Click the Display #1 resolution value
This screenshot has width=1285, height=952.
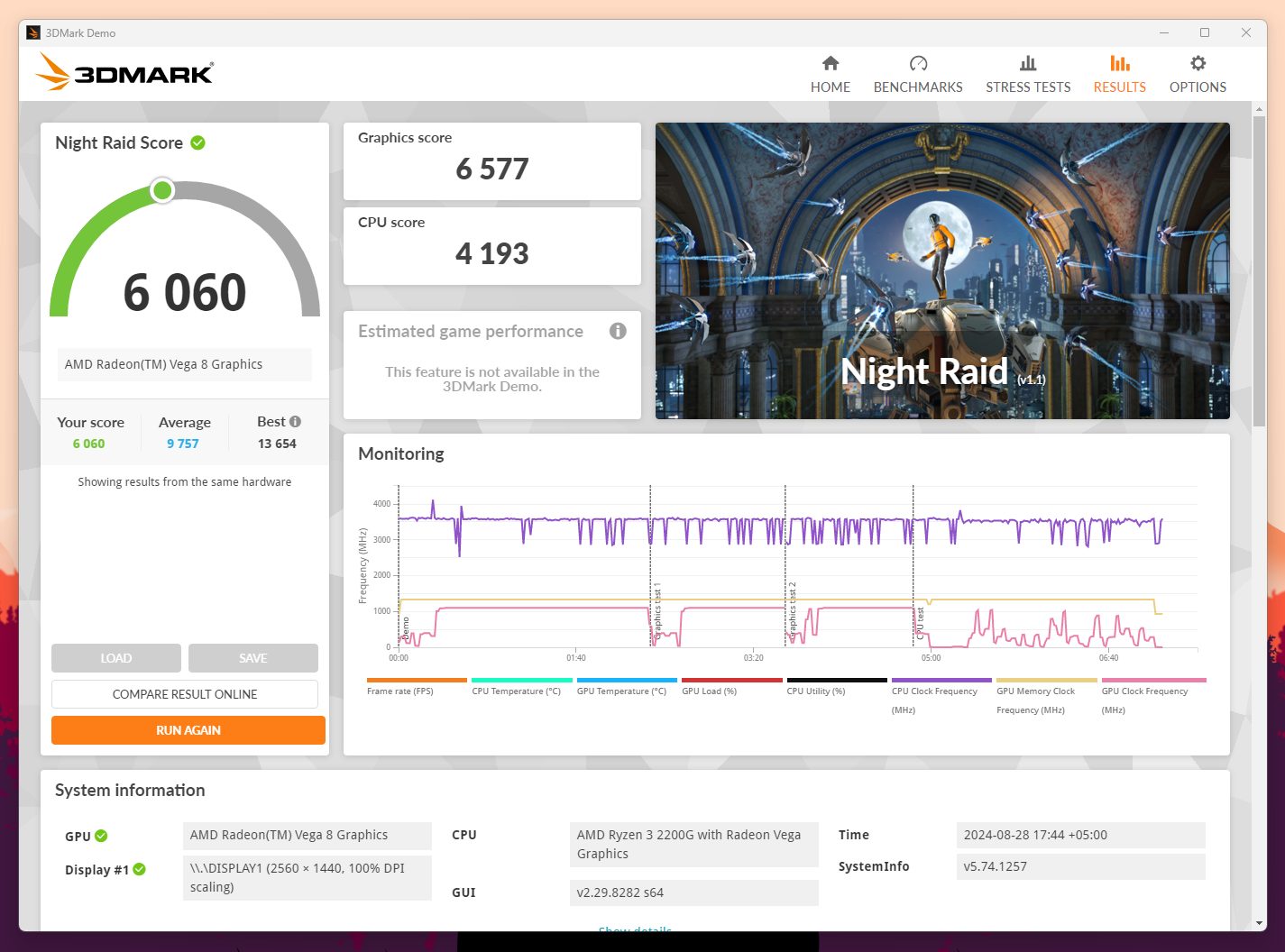(307, 878)
